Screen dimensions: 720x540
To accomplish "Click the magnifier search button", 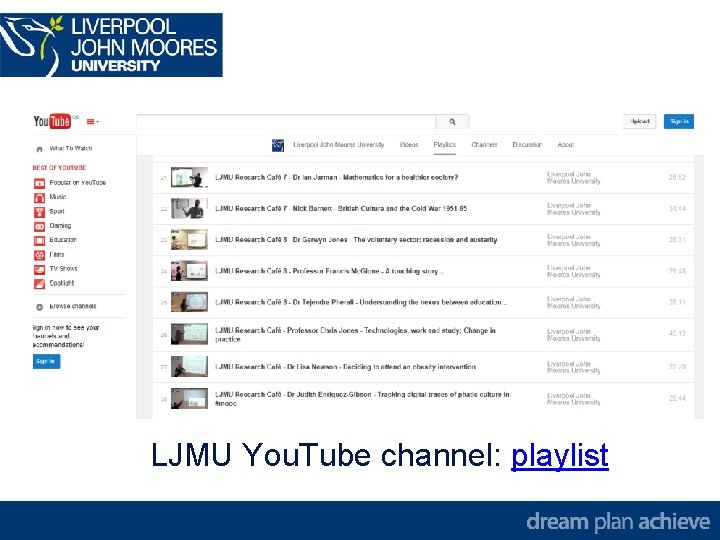I will (452, 122).
